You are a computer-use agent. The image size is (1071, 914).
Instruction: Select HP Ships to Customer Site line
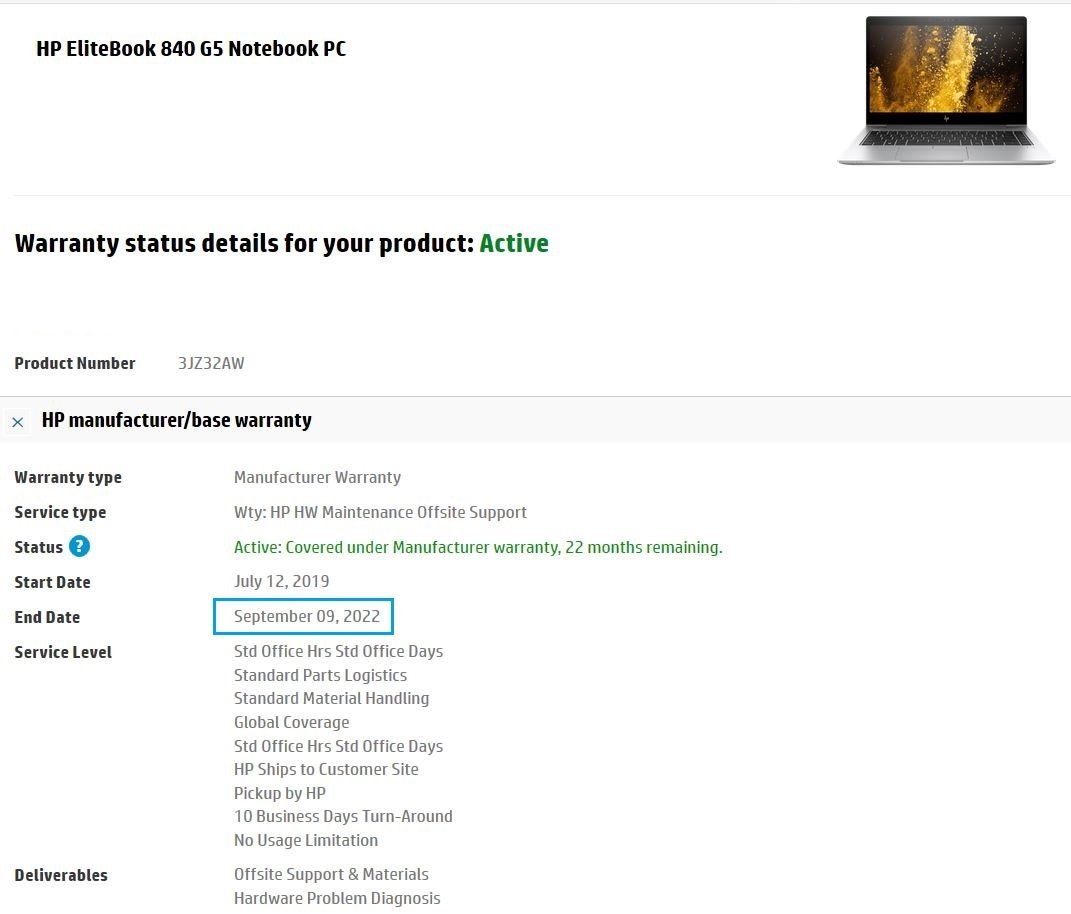click(326, 769)
